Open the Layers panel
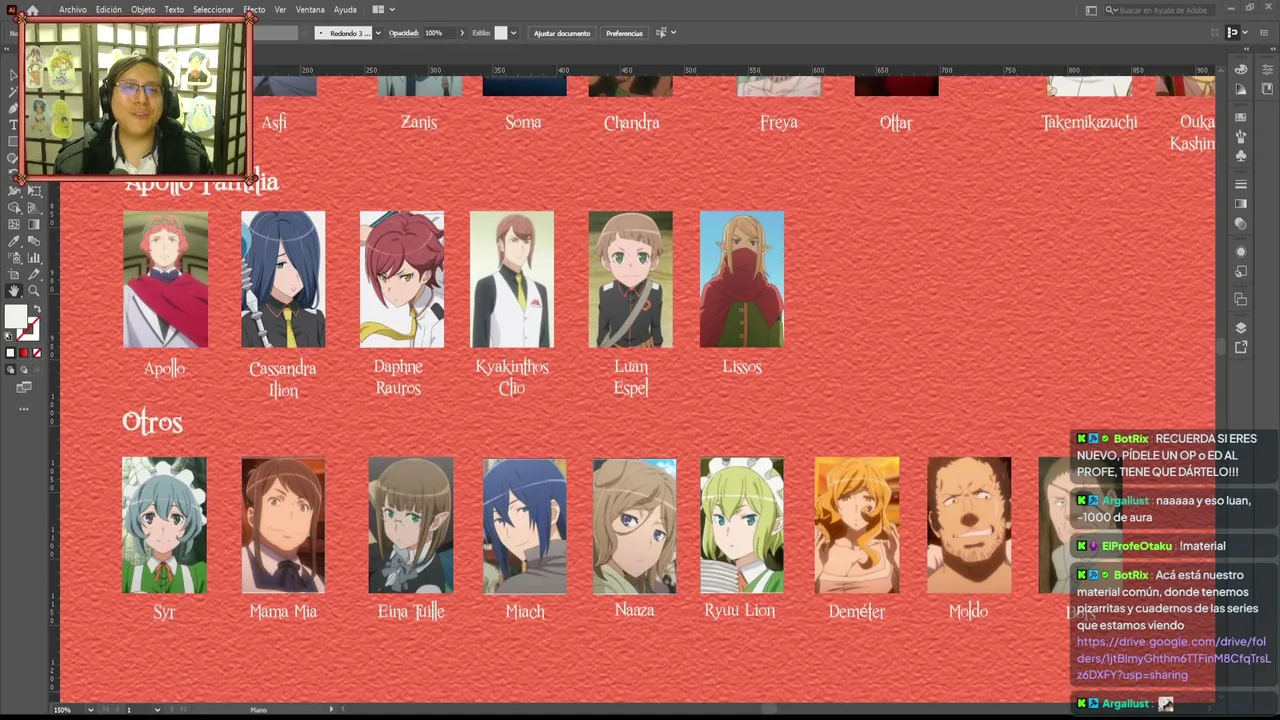 point(1241,328)
